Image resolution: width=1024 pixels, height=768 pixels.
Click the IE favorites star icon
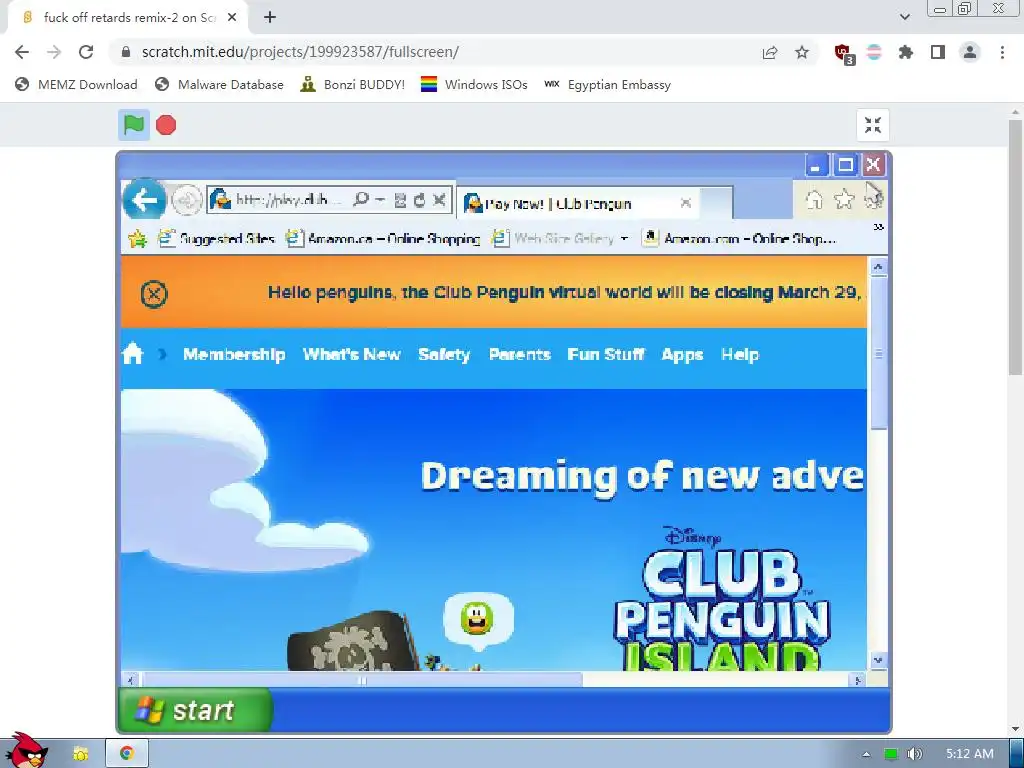coord(844,199)
